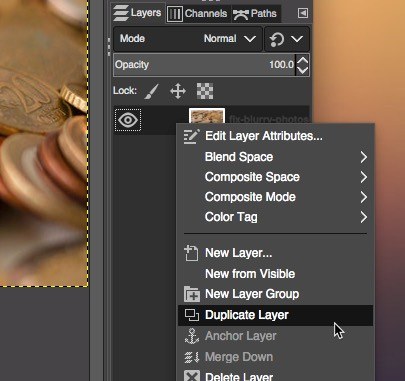This screenshot has height=381, width=405.
Task: Increase opacity with the up stepper arrow
Action: click(303, 60)
